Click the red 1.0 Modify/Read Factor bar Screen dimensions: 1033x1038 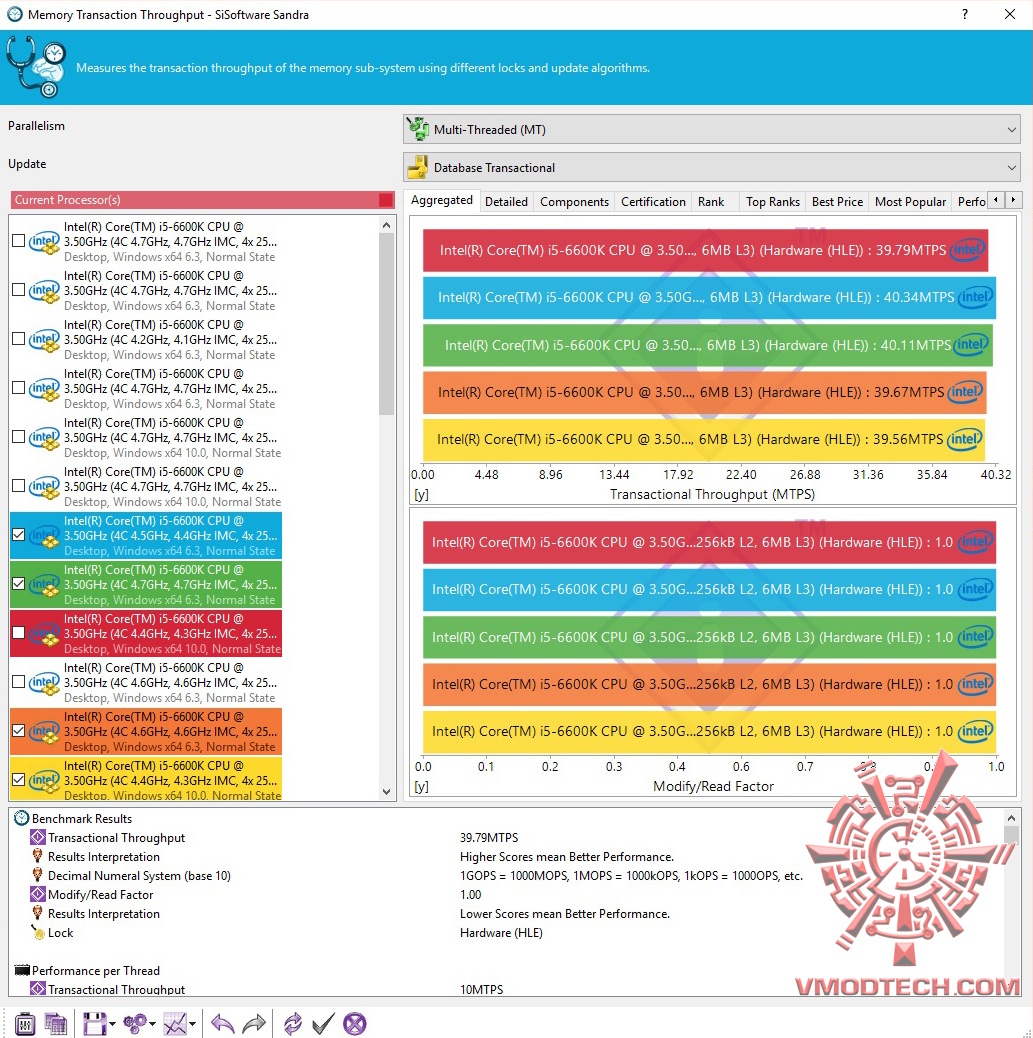coord(709,542)
